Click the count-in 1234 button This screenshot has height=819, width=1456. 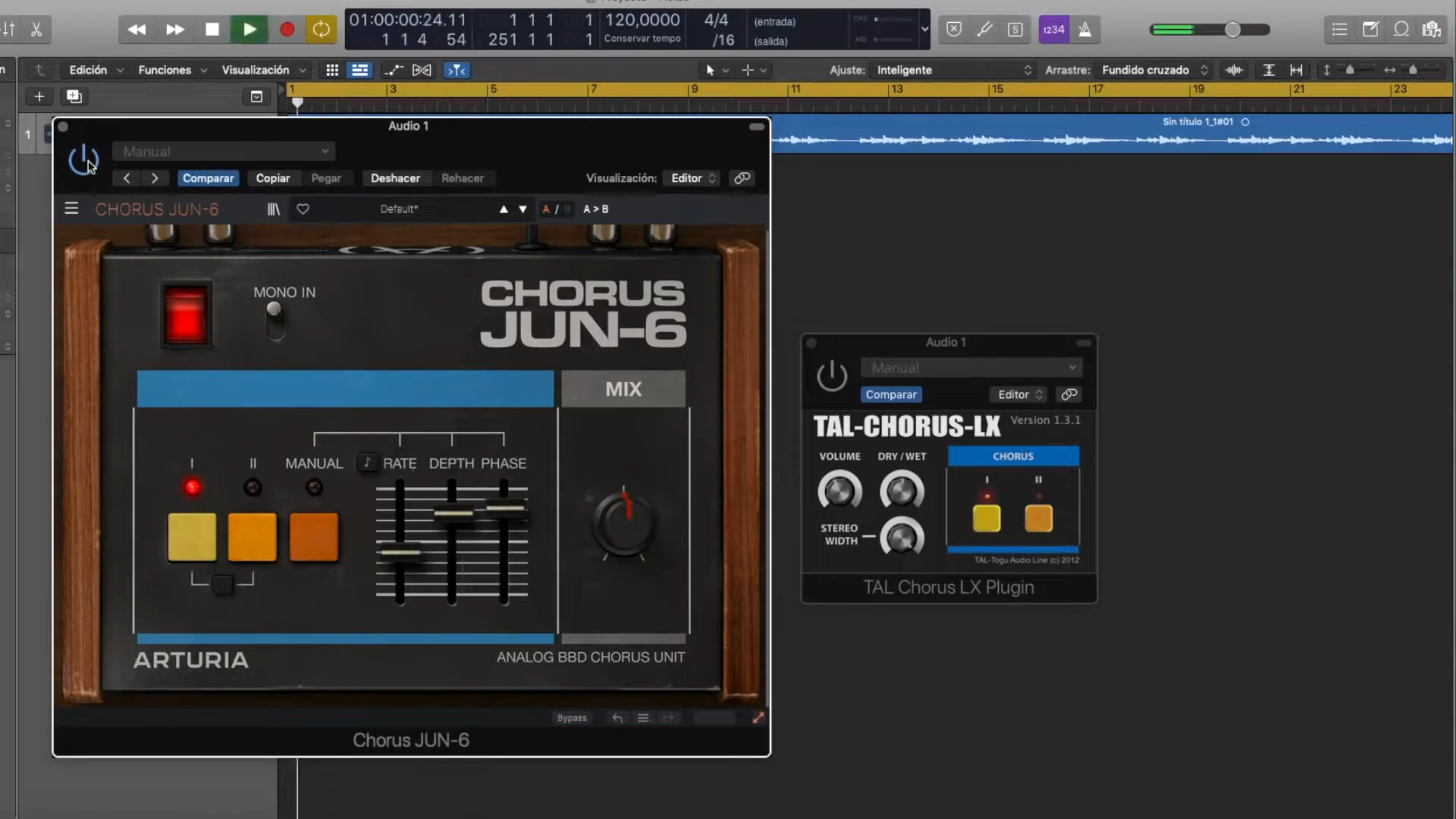(1053, 29)
